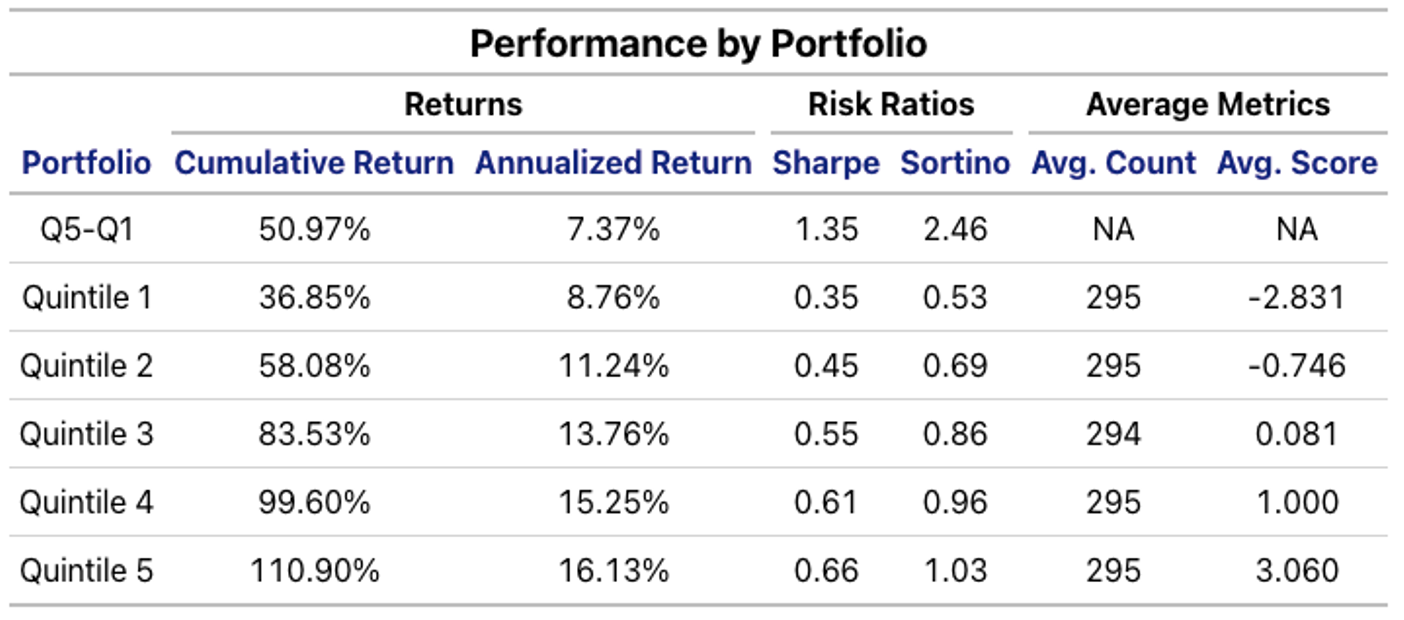
Task: Click the Returns group header
Action: pos(463,104)
